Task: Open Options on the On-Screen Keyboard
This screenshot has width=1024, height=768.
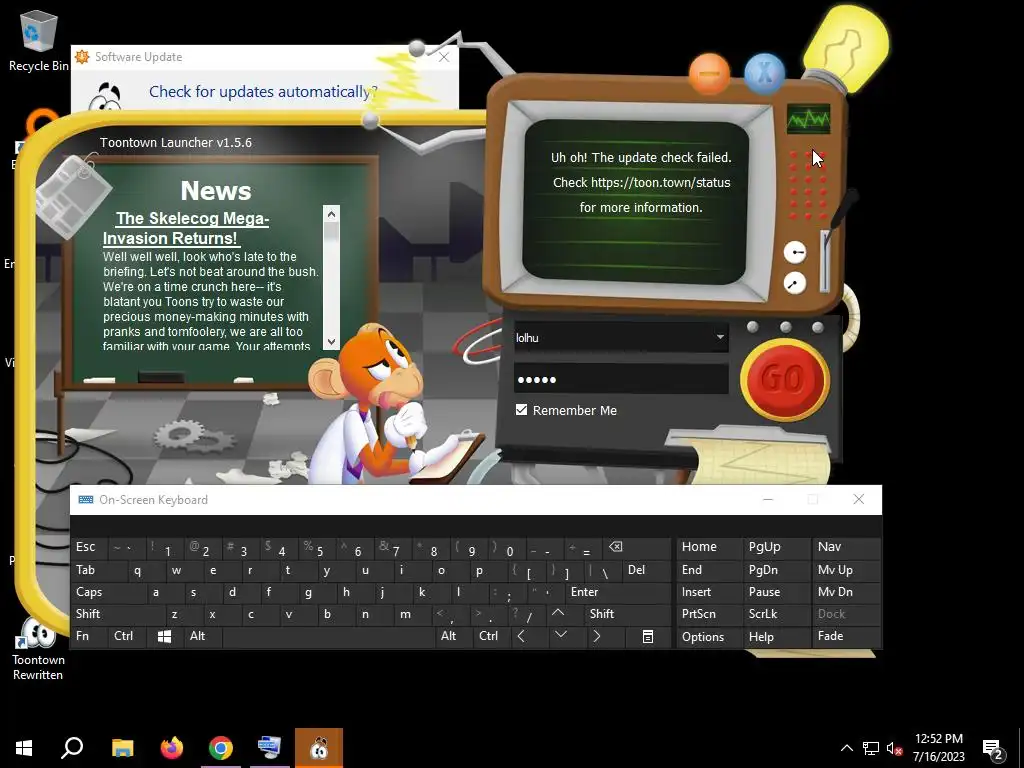Action: (x=709, y=636)
